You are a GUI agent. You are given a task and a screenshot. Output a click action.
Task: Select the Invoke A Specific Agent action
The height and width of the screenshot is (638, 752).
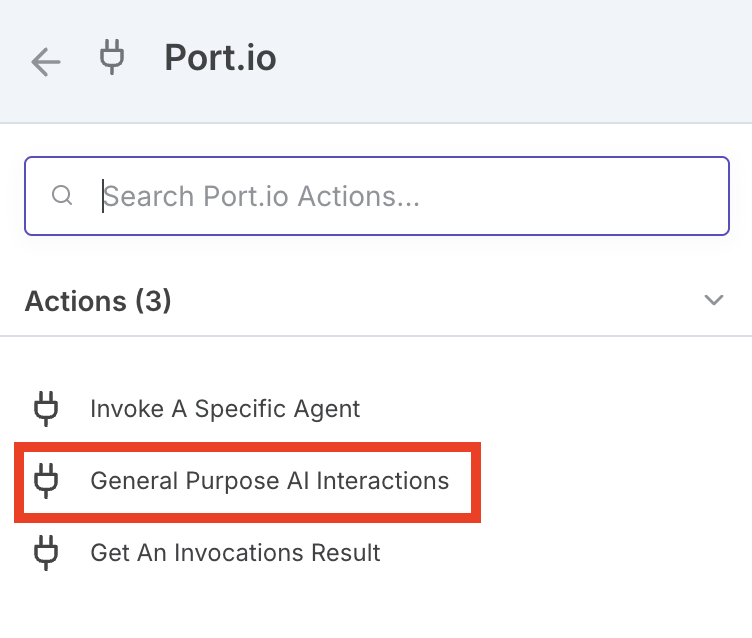pos(225,408)
